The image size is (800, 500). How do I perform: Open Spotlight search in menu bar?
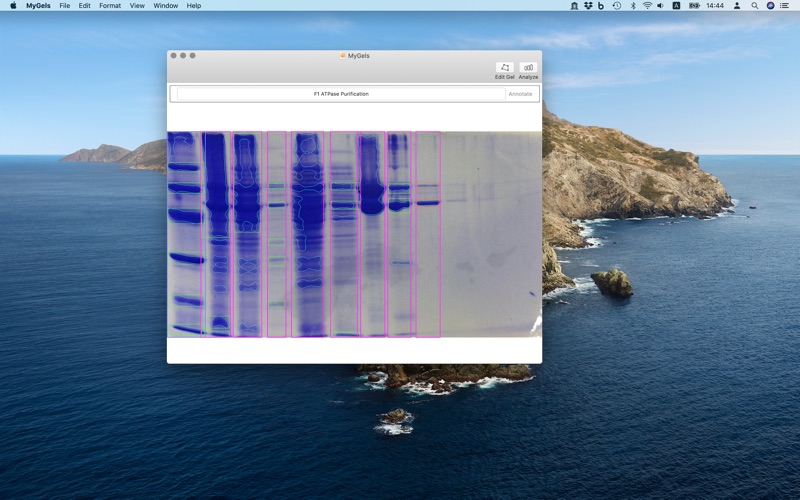tap(755, 5)
